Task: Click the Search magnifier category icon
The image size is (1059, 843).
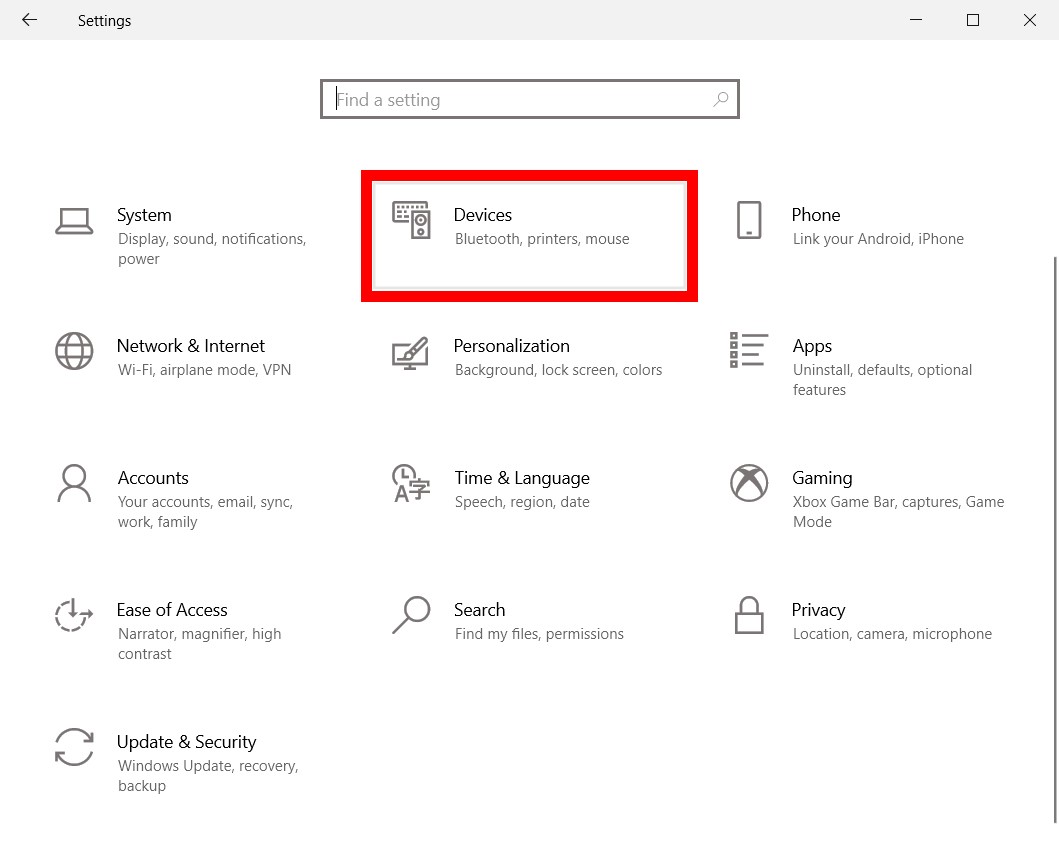Action: point(411,615)
